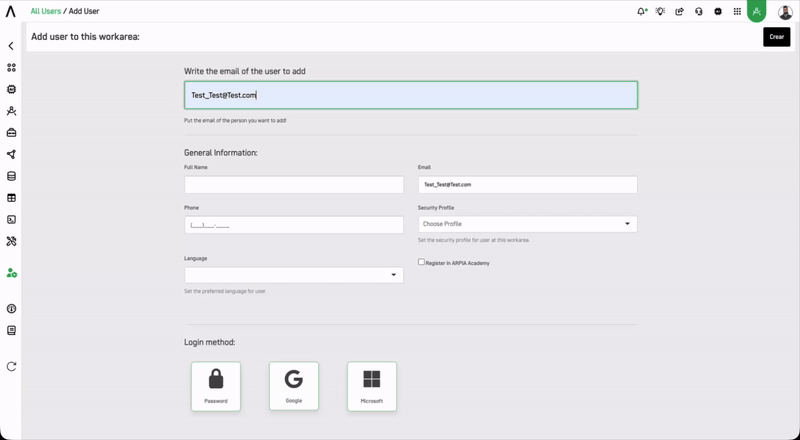Click the lightbulb ideas icon
This screenshot has width=800, height=440.
coord(660,11)
